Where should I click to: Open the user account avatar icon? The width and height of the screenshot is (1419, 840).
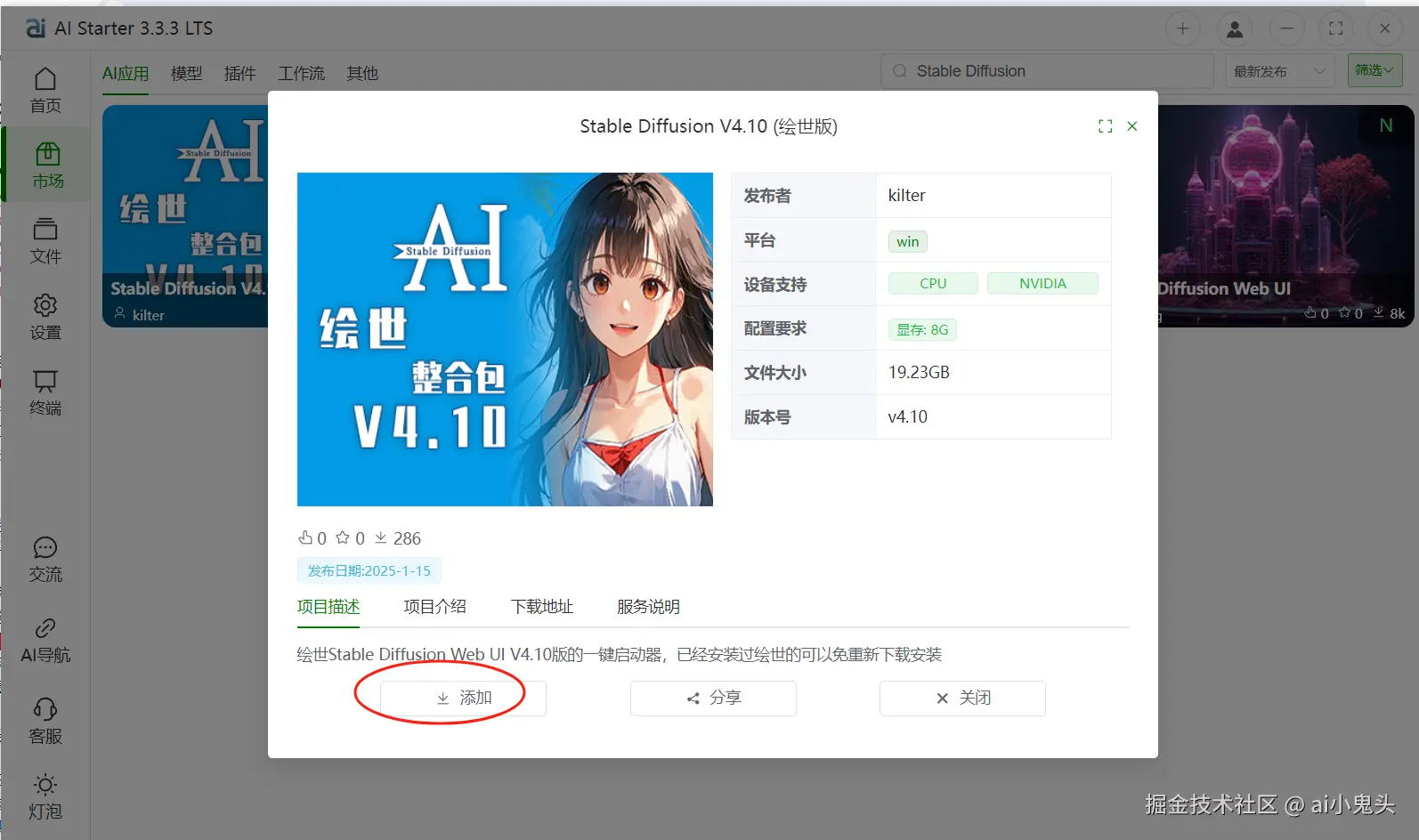pyautogui.click(x=1235, y=28)
